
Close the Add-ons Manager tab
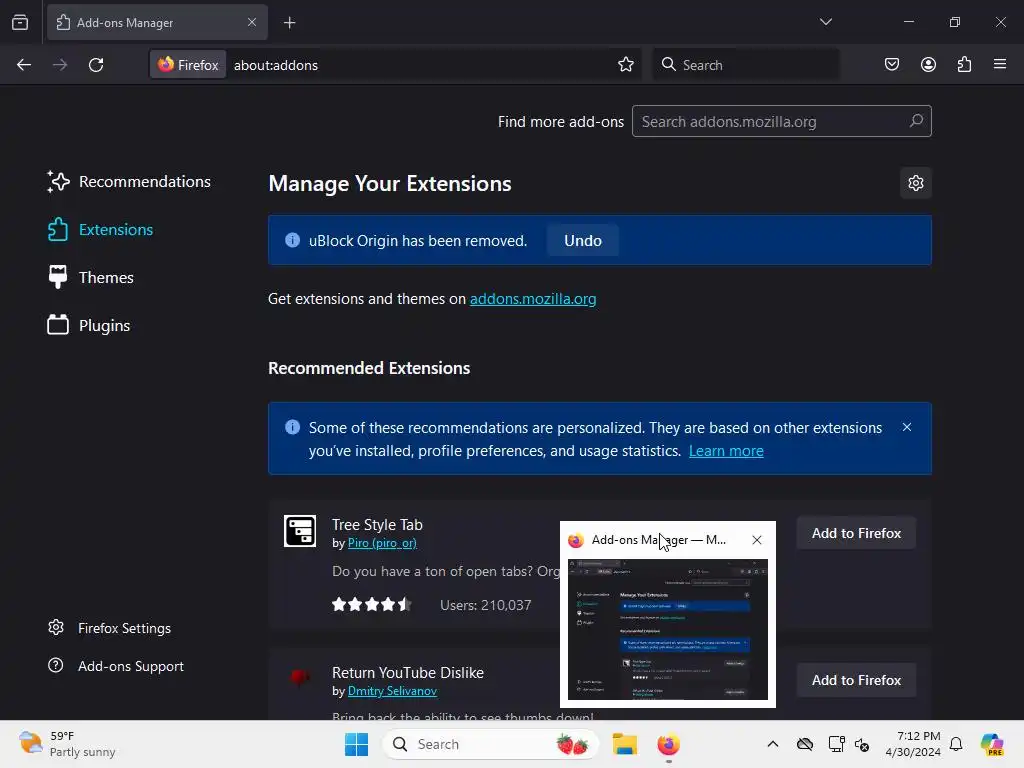(x=251, y=22)
